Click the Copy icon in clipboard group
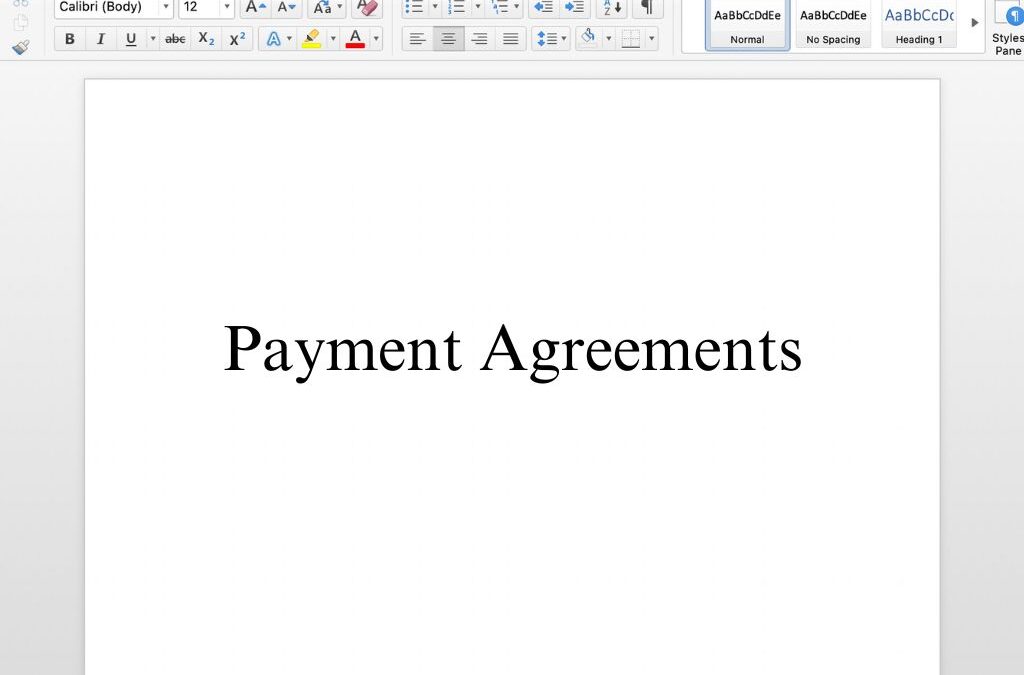Viewport: 1024px width, 675px height. (21, 22)
